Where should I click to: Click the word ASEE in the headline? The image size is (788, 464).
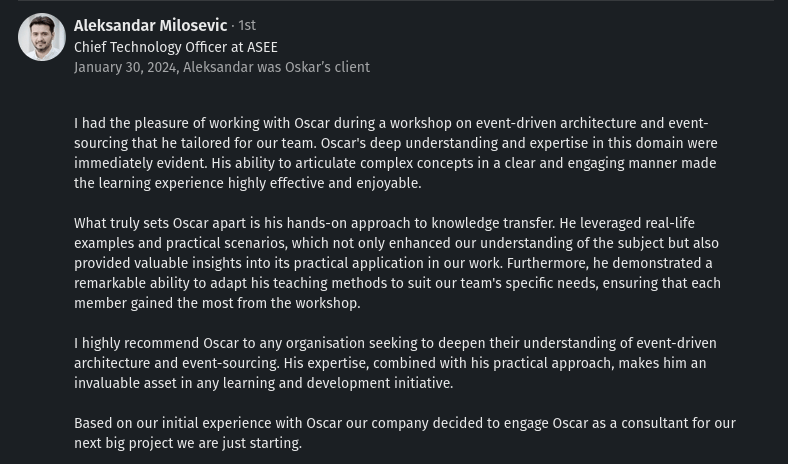262,47
